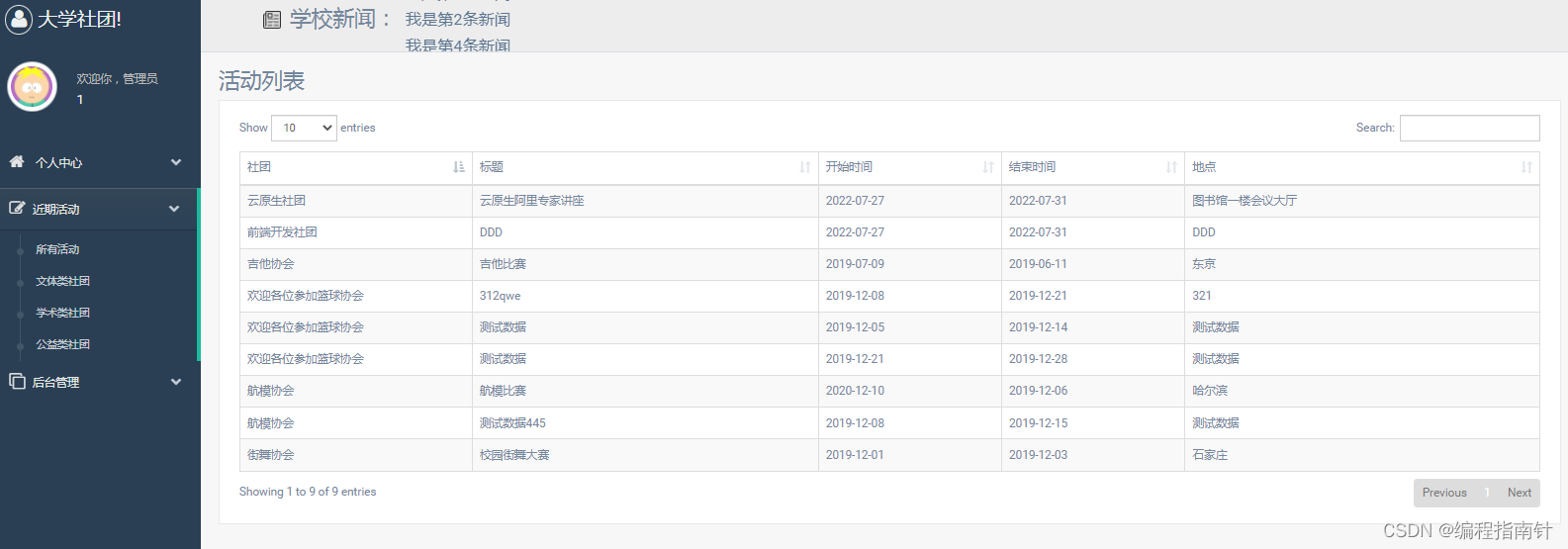1568x549 pixels.
Task: Open the Show entries count dropdown
Action: 304,128
